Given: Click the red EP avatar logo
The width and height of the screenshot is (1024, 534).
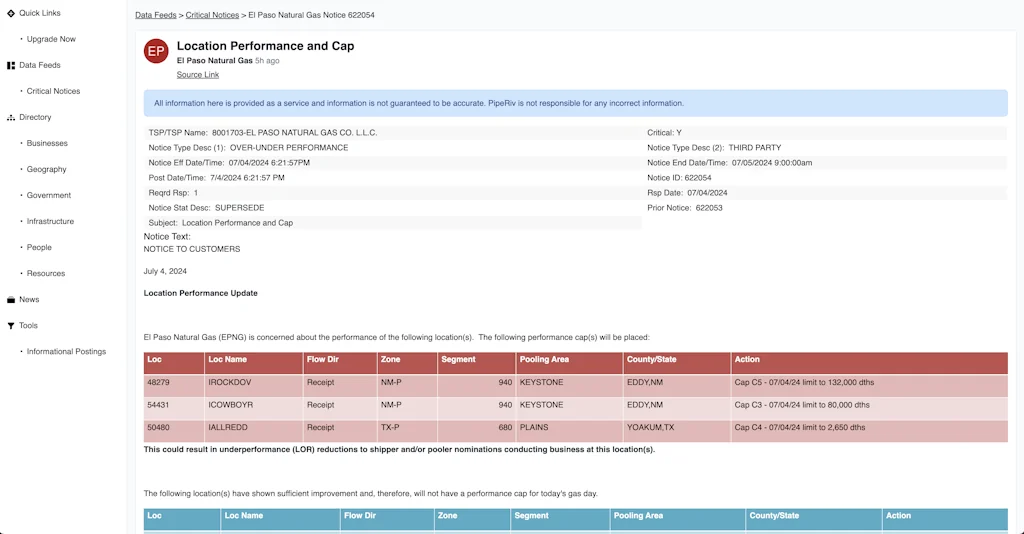Looking at the screenshot, I should [156, 51].
